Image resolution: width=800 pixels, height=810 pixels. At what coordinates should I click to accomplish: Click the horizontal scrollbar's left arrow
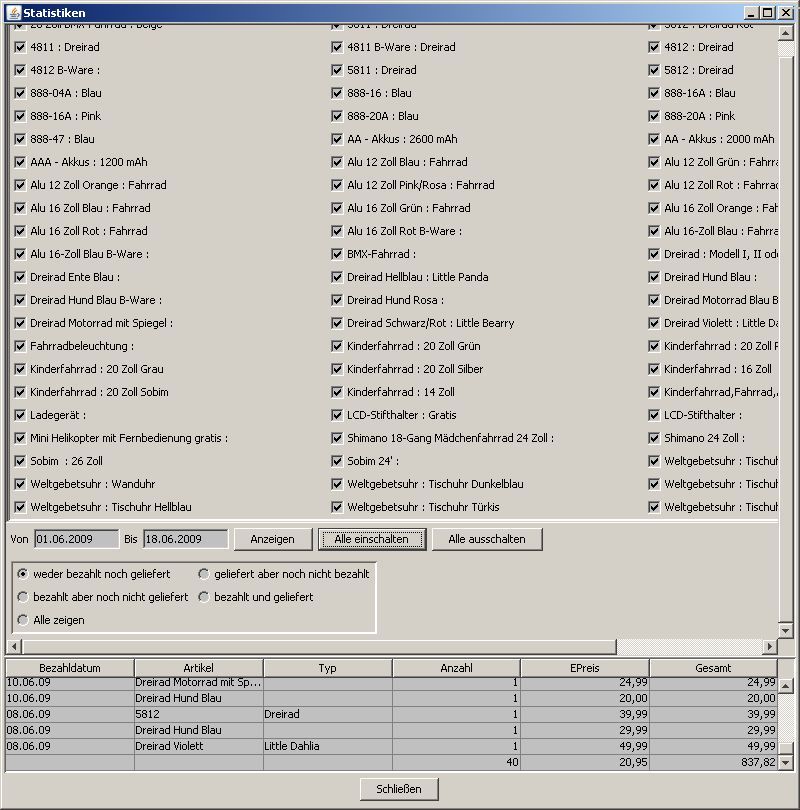click(14, 646)
